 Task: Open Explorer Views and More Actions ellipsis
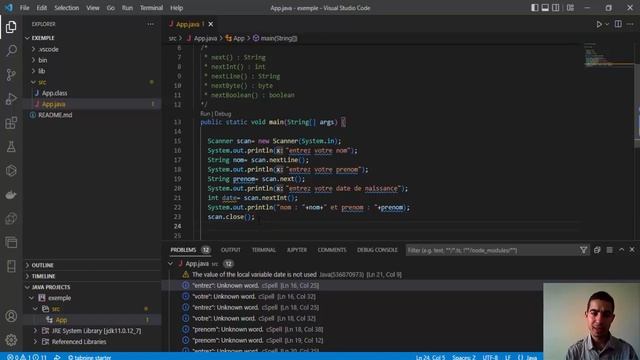click(151, 24)
